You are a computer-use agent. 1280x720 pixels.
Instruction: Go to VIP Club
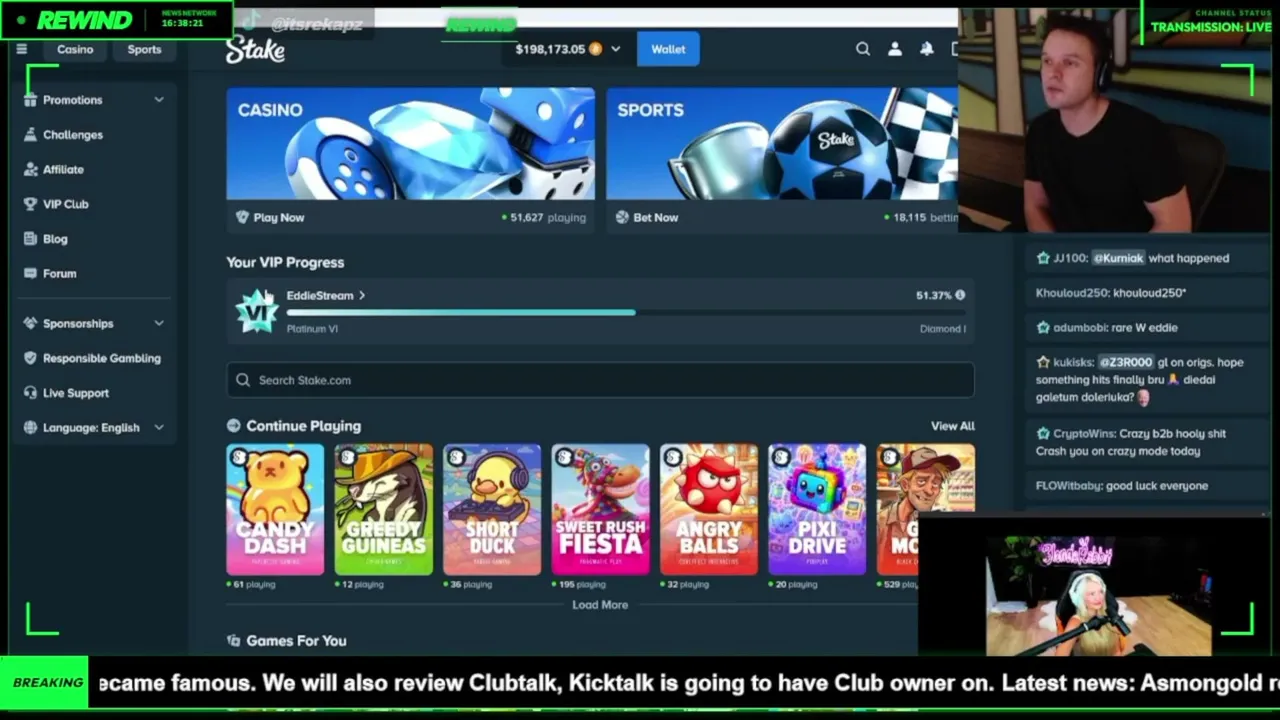pyautogui.click(x=65, y=204)
